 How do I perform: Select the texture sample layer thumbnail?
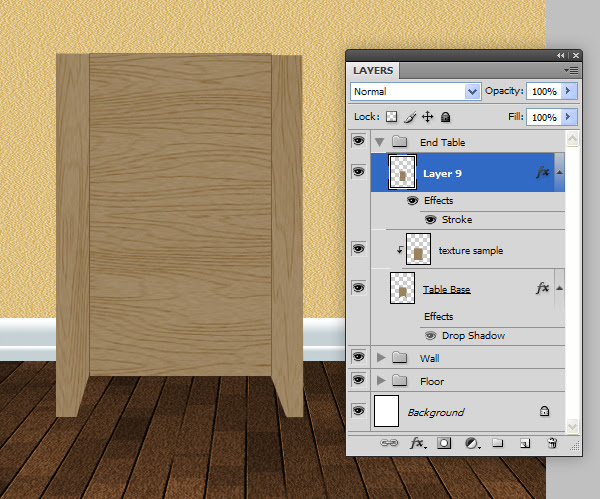point(418,250)
